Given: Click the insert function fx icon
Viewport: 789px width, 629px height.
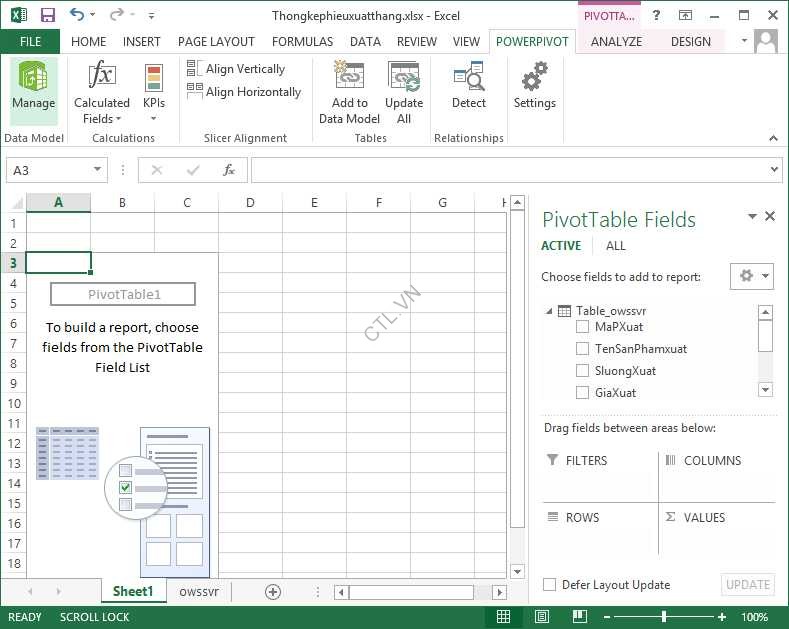Looking at the screenshot, I should 229,170.
